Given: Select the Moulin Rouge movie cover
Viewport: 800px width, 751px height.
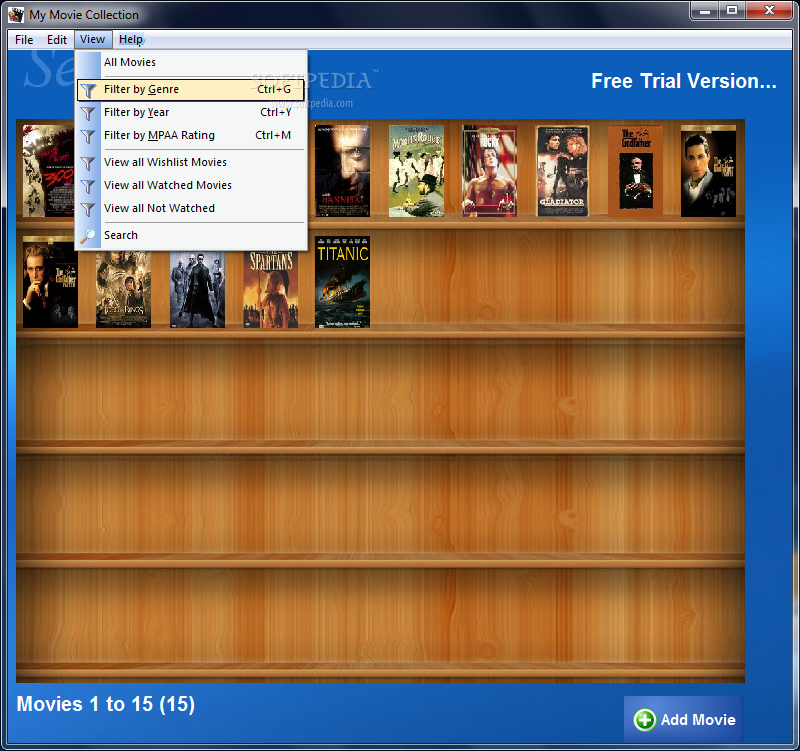Looking at the screenshot, I should 416,171.
